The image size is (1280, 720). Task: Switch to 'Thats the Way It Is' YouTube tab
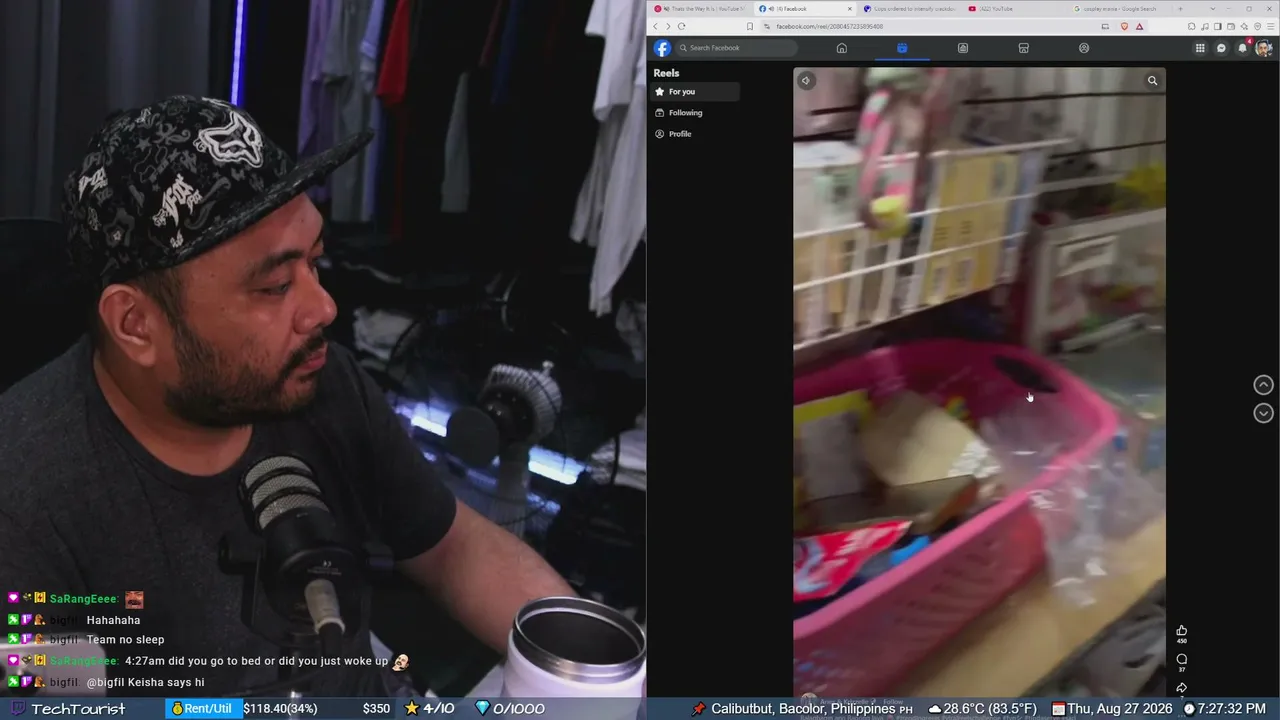[698, 9]
